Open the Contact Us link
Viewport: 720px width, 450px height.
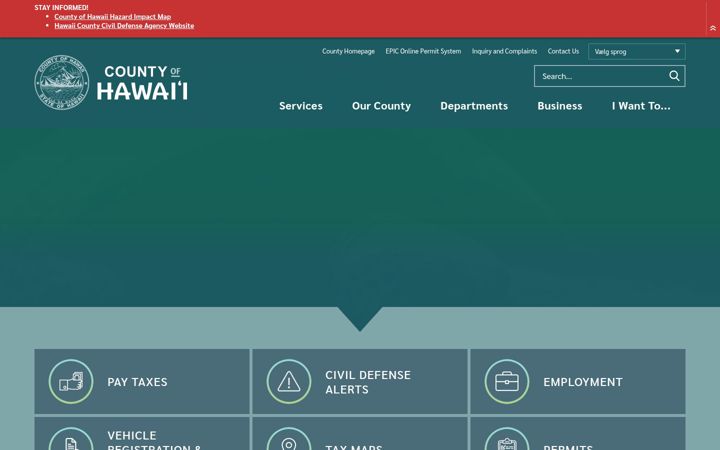pos(563,51)
